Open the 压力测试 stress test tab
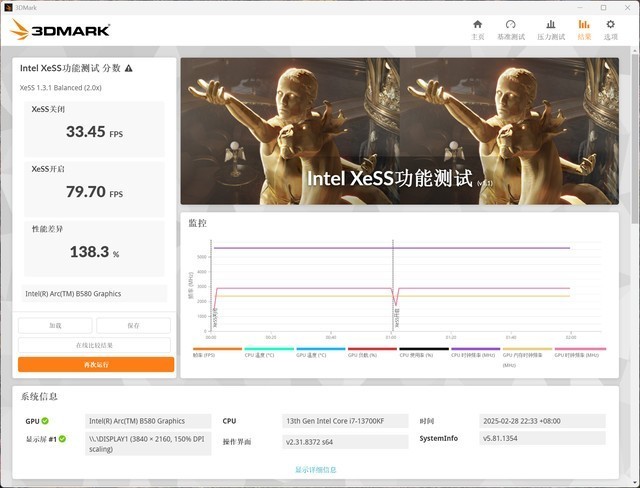This screenshot has width=640, height=488. (551, 30)
